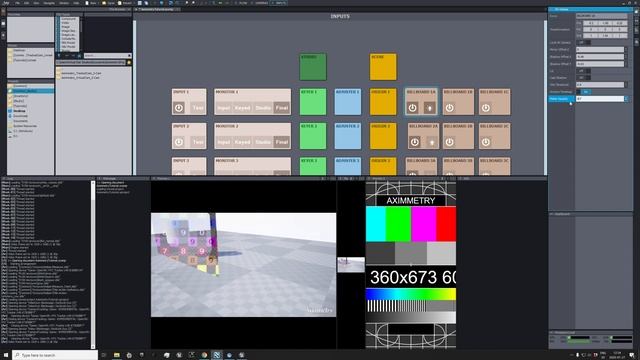
Task: Click Shadow Offset X stepper arrows
Action: coord(627,57)
